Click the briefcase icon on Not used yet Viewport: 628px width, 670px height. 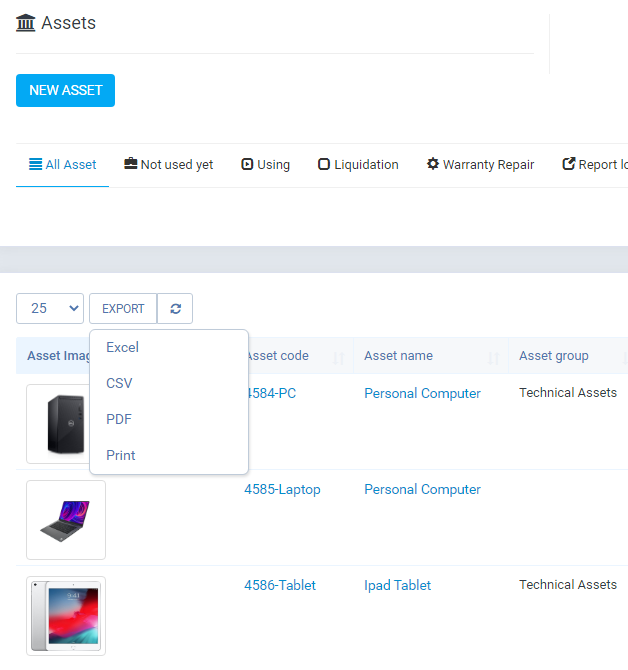[x=130, y=164]
